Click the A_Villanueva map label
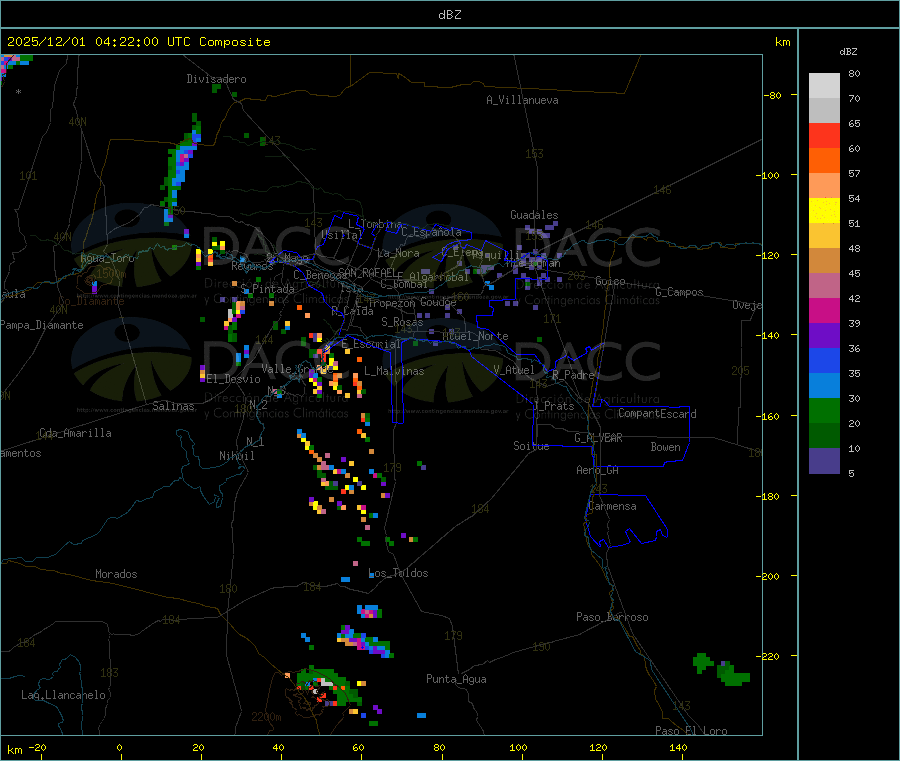 click(522, 100)
